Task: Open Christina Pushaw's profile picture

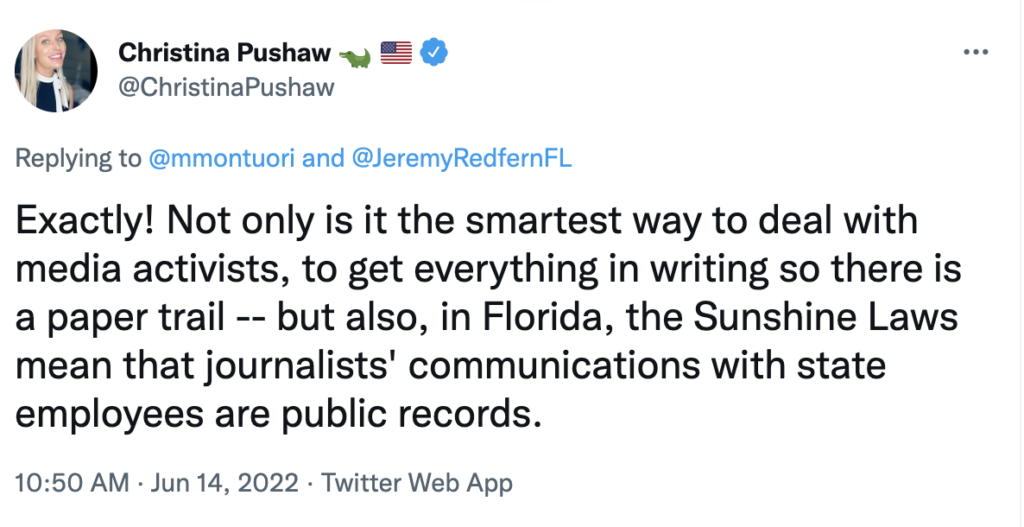Action: (56, 70)
